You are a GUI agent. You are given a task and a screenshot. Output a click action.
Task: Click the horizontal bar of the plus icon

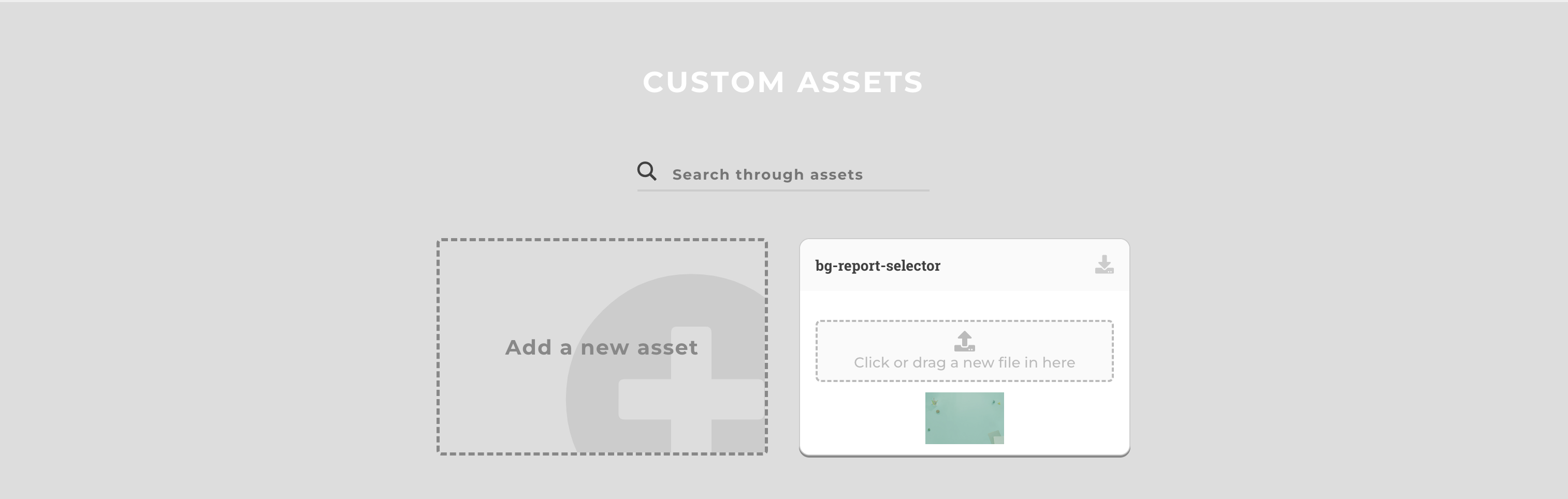[x=645, y=399]
